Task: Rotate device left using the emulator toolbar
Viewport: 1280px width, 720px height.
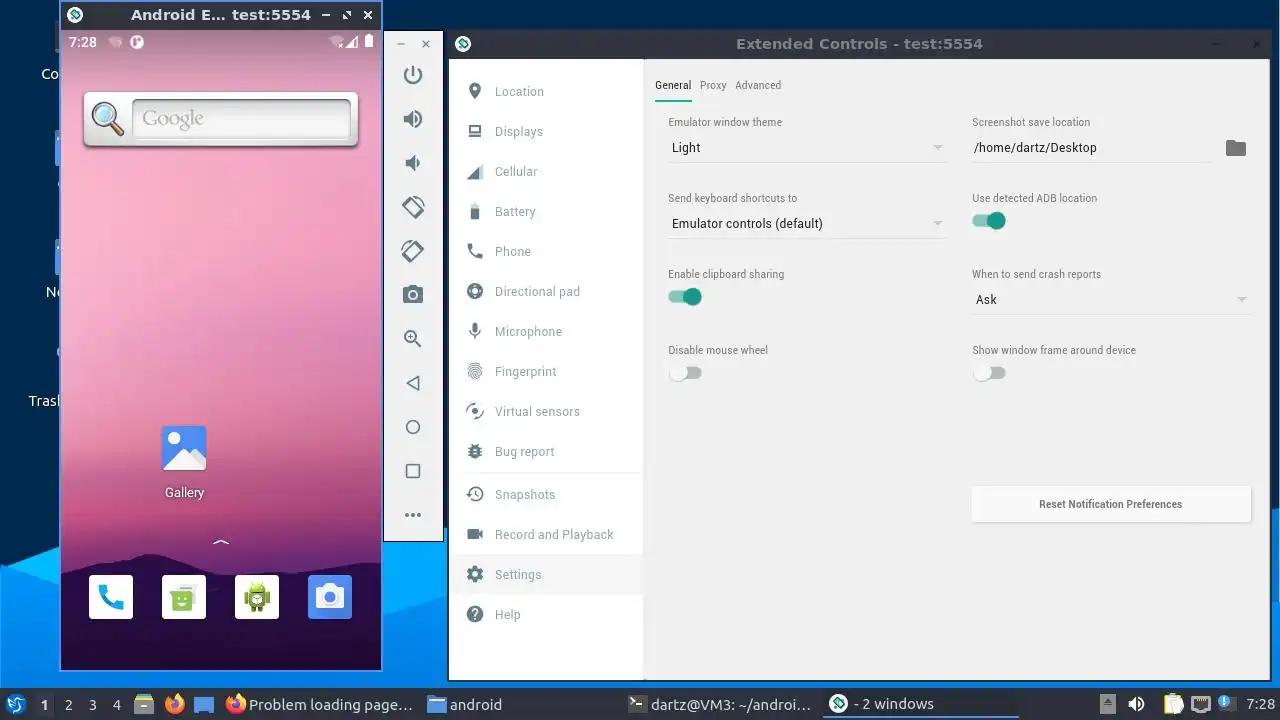Action: pyautogui.click(x=413, y=207)
